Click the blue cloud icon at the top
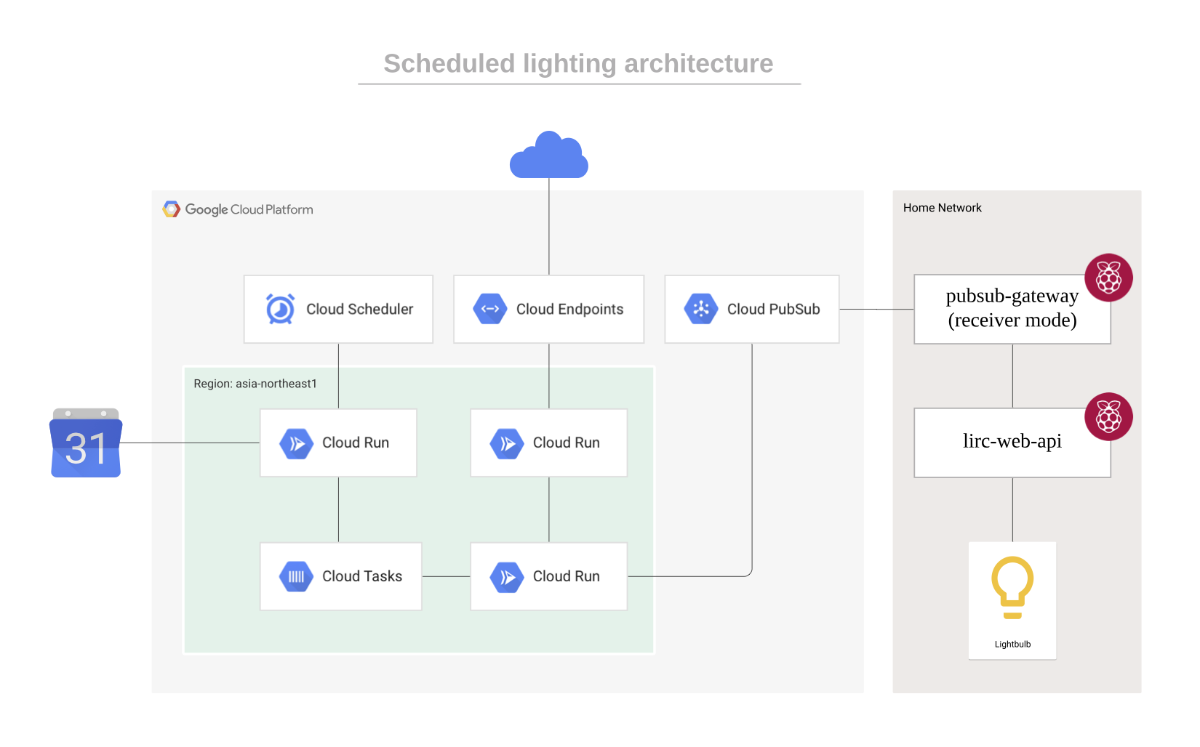 pos(549,155)
